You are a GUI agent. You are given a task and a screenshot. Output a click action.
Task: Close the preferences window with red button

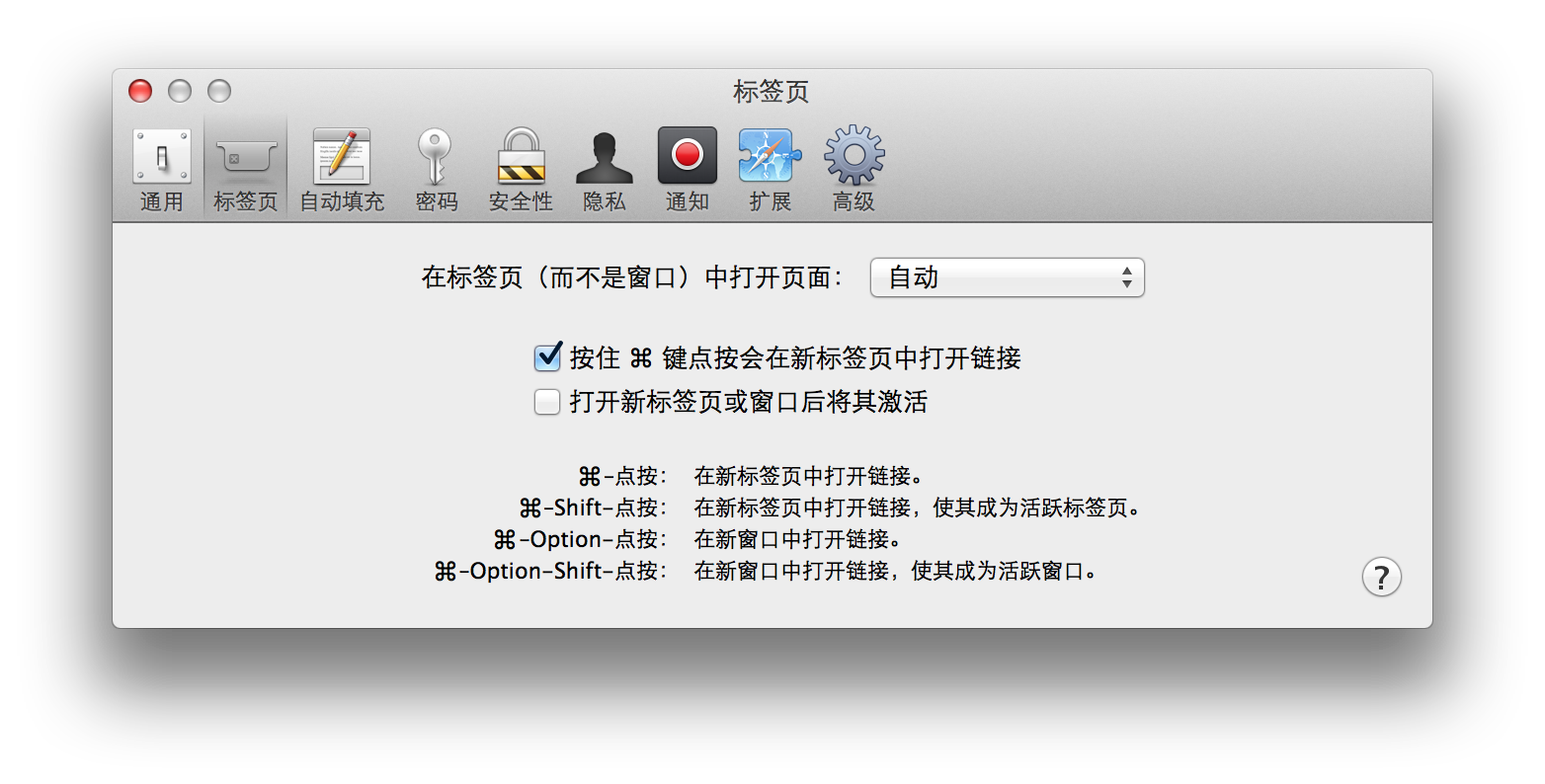[140, 91]
